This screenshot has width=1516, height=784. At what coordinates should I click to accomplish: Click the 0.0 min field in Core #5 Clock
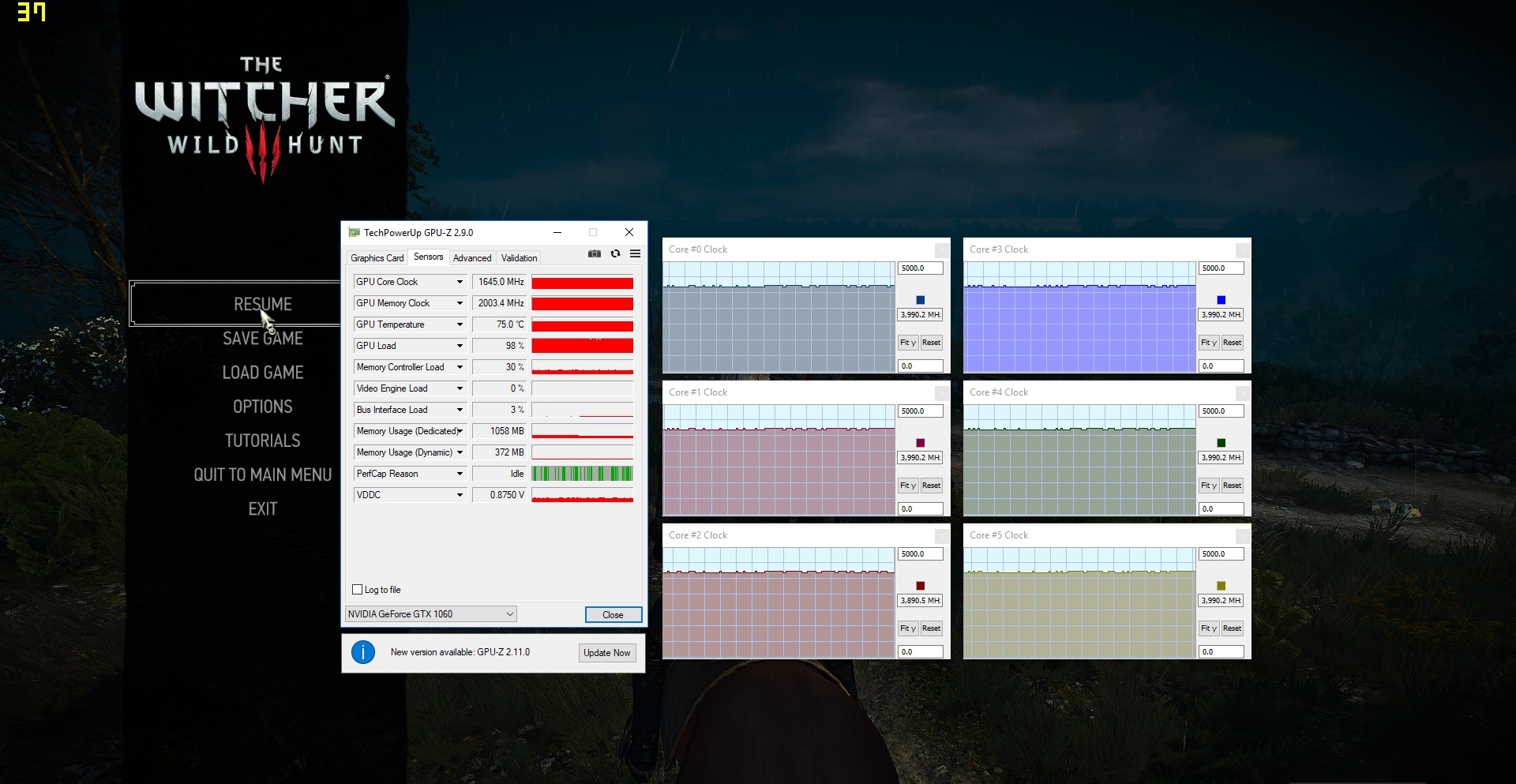coord(1221,652)
